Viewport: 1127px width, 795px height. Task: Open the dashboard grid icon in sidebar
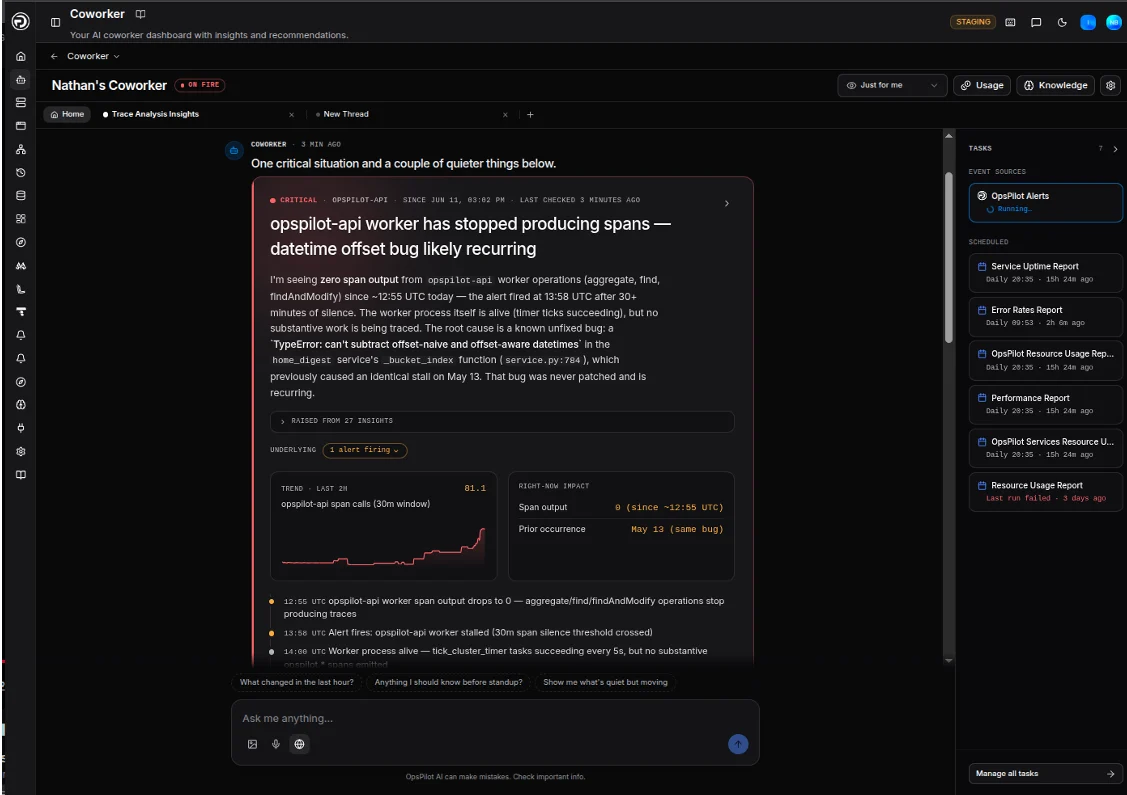pyautogui.click(x=21, y=219)
